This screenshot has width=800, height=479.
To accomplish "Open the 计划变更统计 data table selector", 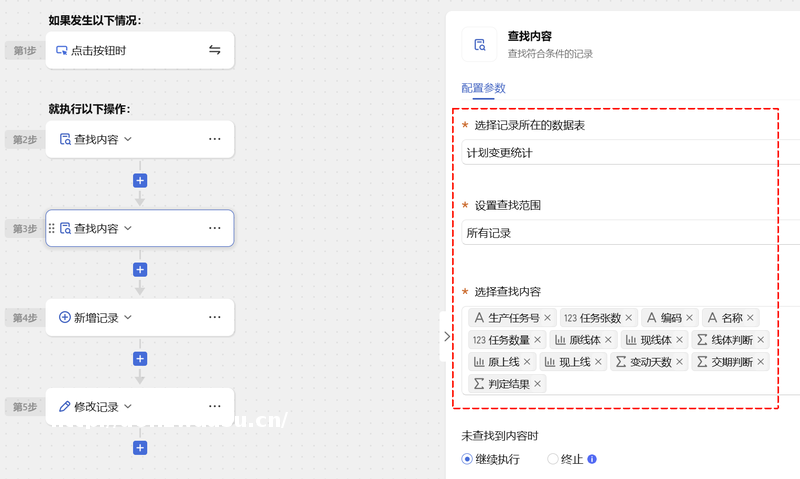I will point(620,153).
